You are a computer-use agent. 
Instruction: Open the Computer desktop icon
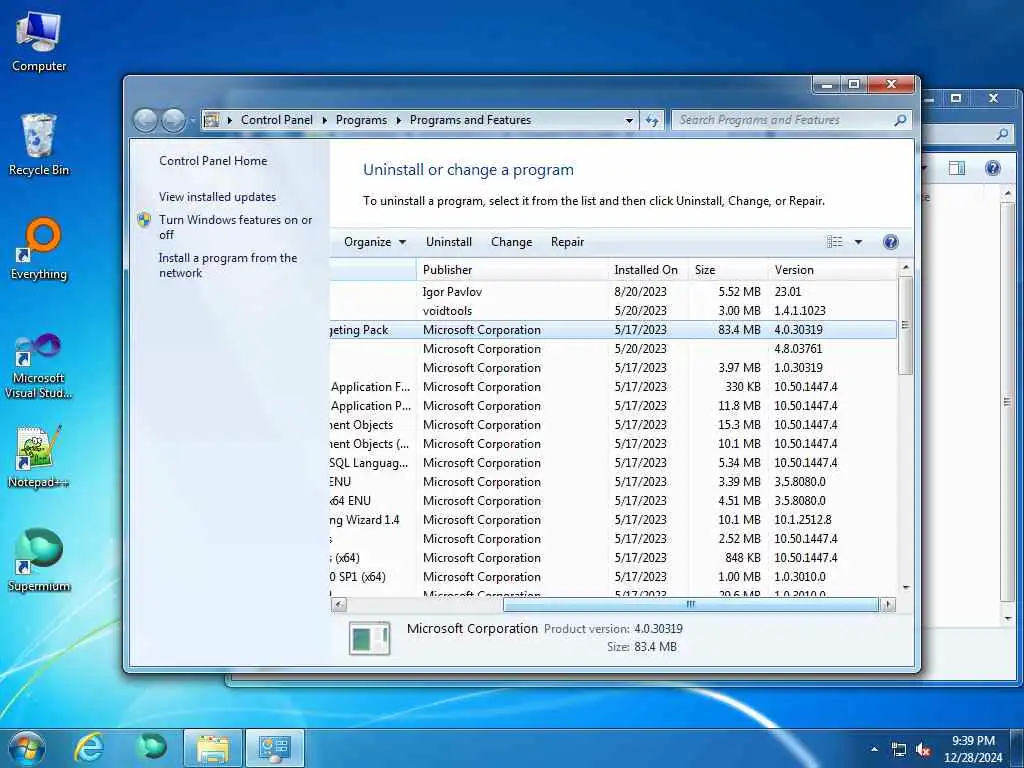pyautogui.click(x=39, y=41)
